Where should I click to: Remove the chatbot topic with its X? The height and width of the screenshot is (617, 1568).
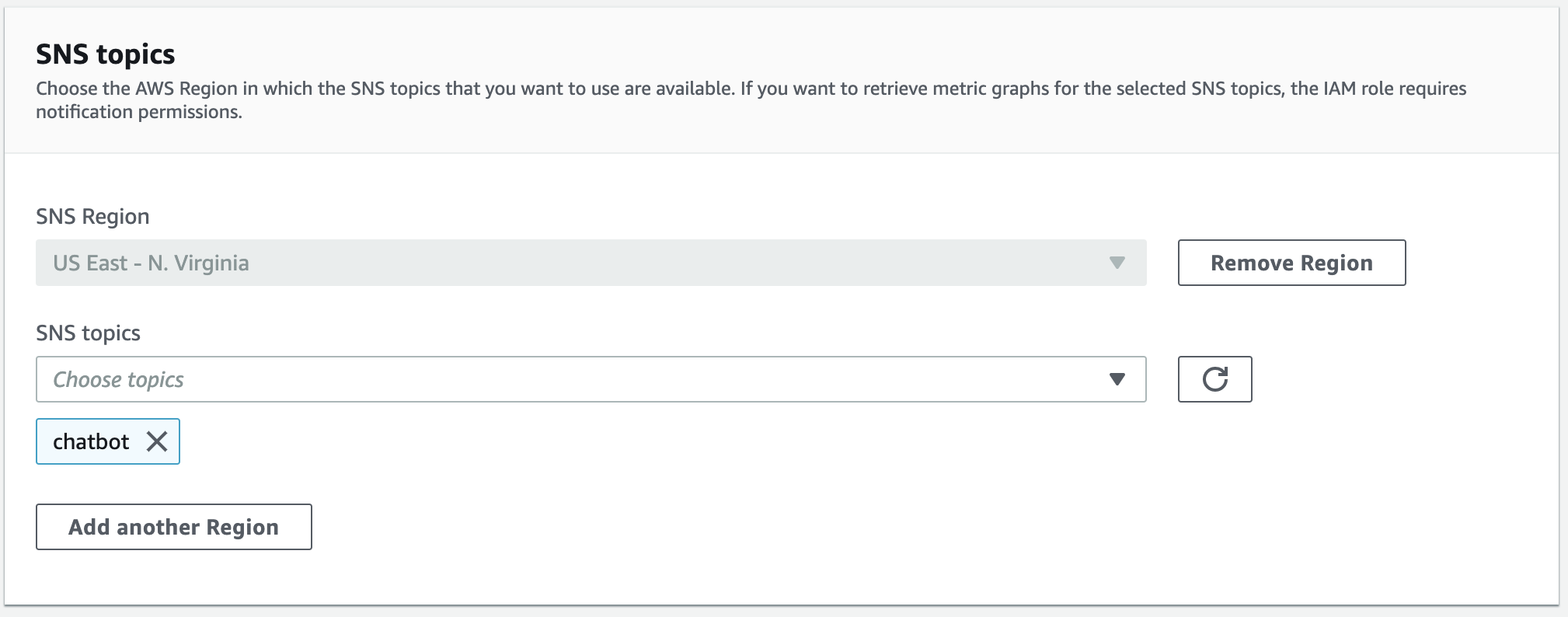157,441
